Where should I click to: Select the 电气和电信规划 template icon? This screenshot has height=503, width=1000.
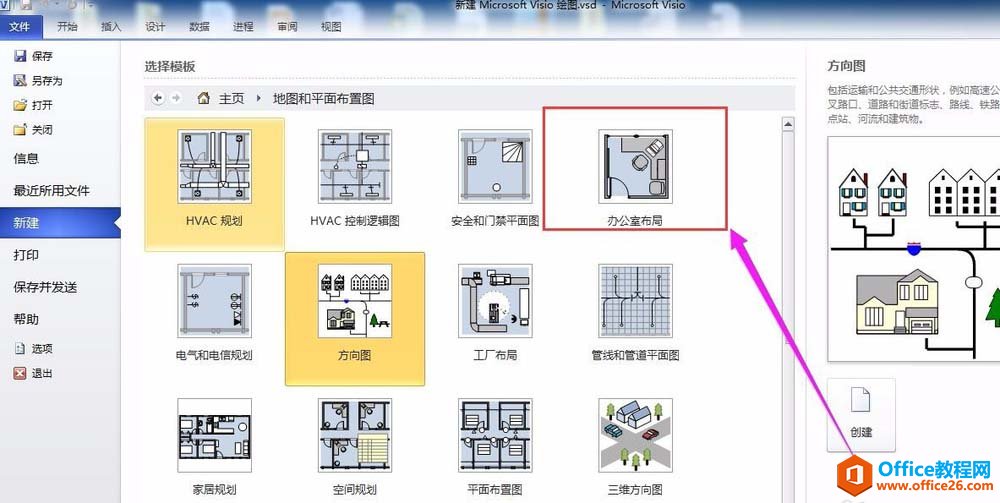tap(214, 301)
